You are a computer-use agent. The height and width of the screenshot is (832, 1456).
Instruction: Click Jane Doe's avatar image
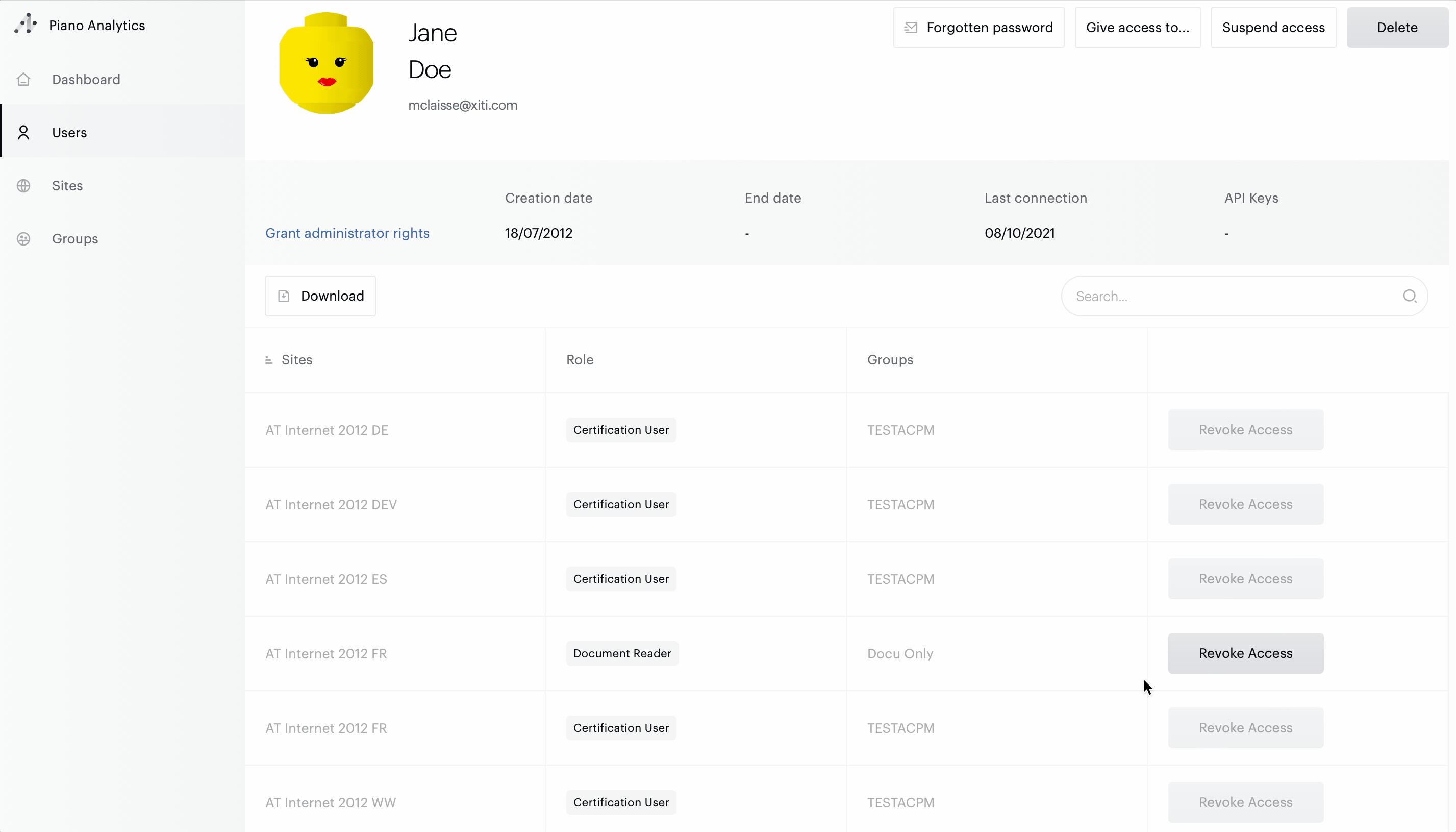(x=326, y=63)
